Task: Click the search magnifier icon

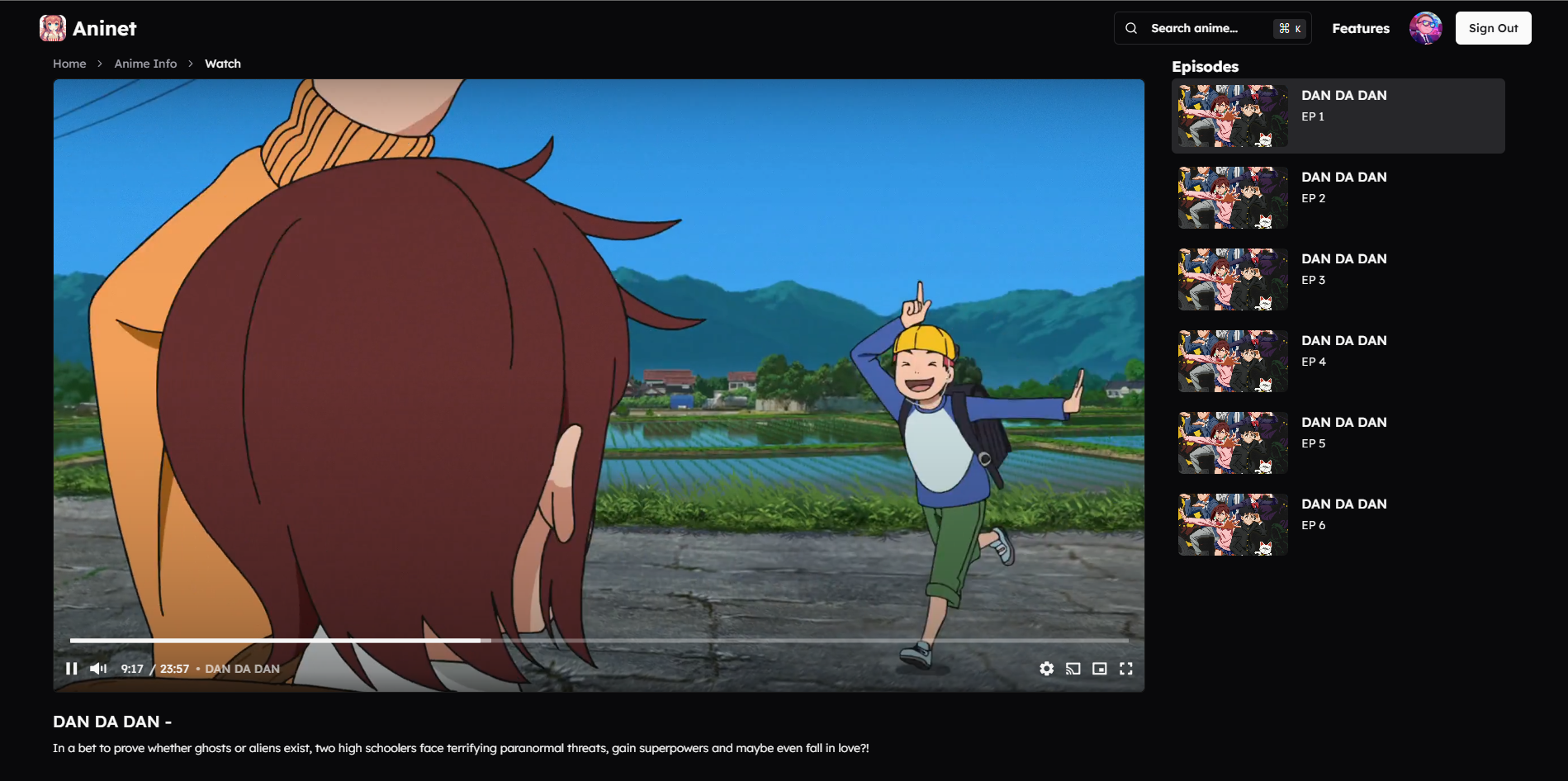Action: pyautogui.click(x=1131, y=28)
